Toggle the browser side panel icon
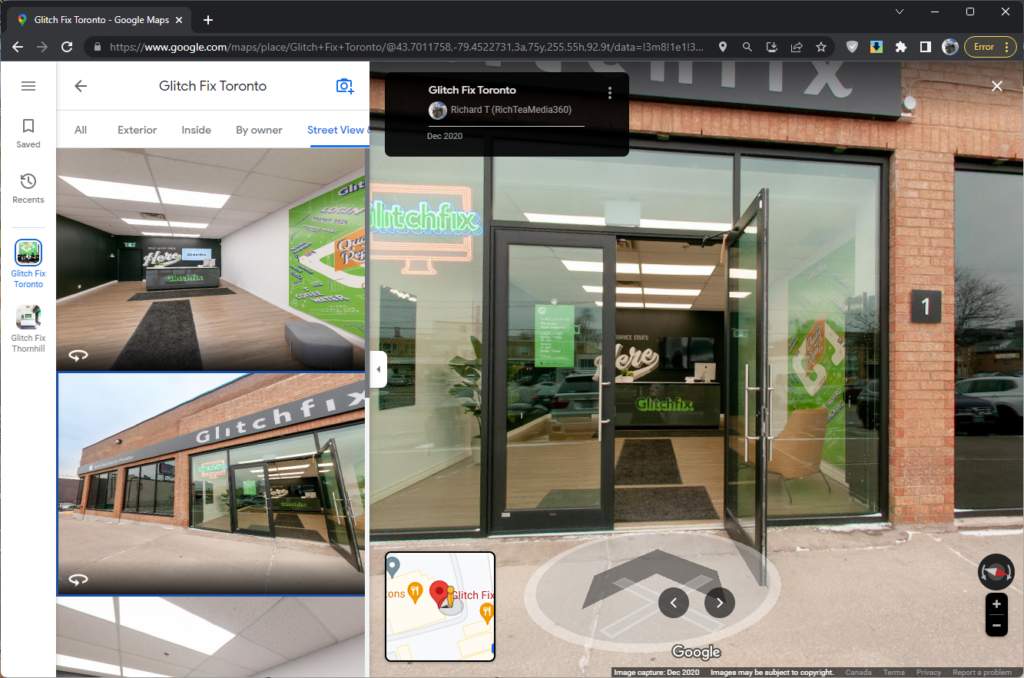1024x678 pixels. coord(925,47)
